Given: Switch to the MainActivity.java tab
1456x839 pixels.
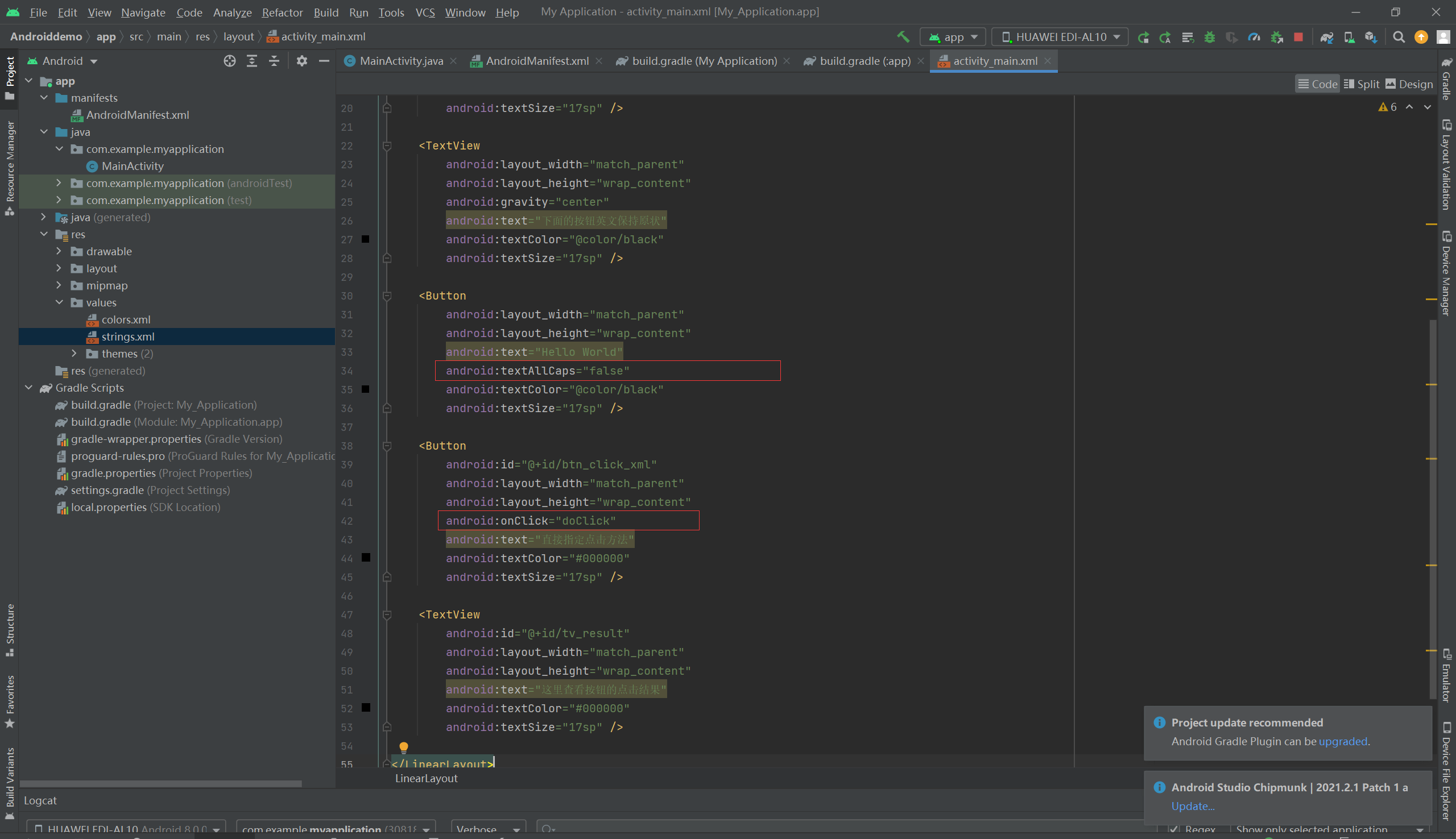Looking at the screenshot, I should [x=400, y=60].
